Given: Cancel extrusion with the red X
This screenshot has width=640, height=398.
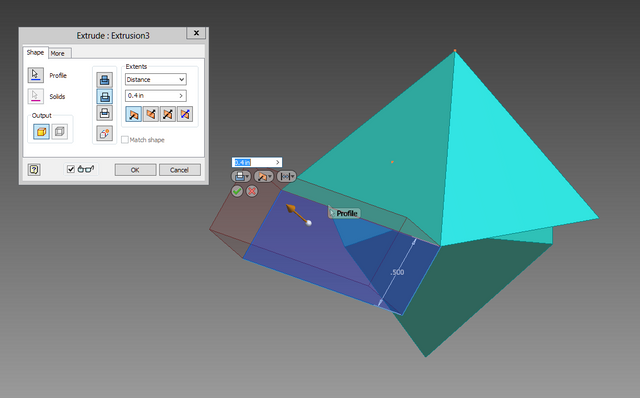Looking at the screenshot, I should [x=252, y=191].
